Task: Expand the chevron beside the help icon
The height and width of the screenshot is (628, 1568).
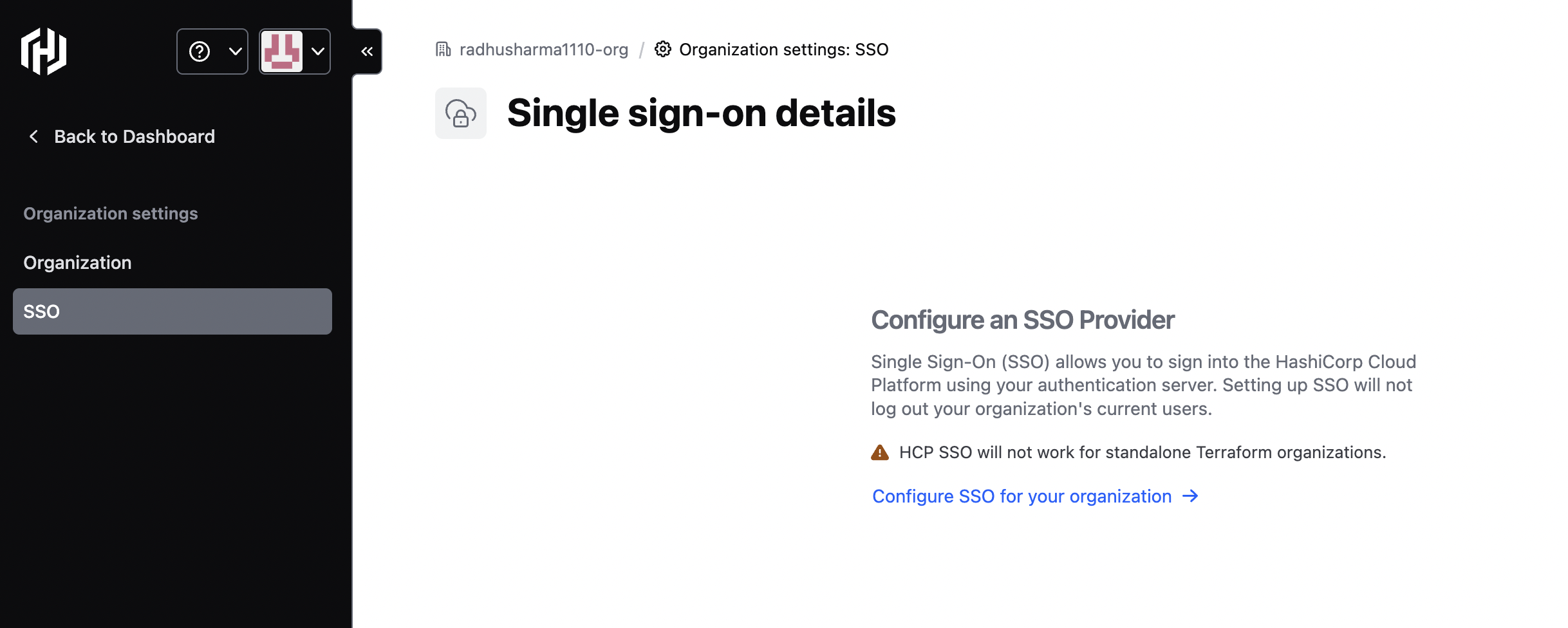Action: [x=236, y=51]
